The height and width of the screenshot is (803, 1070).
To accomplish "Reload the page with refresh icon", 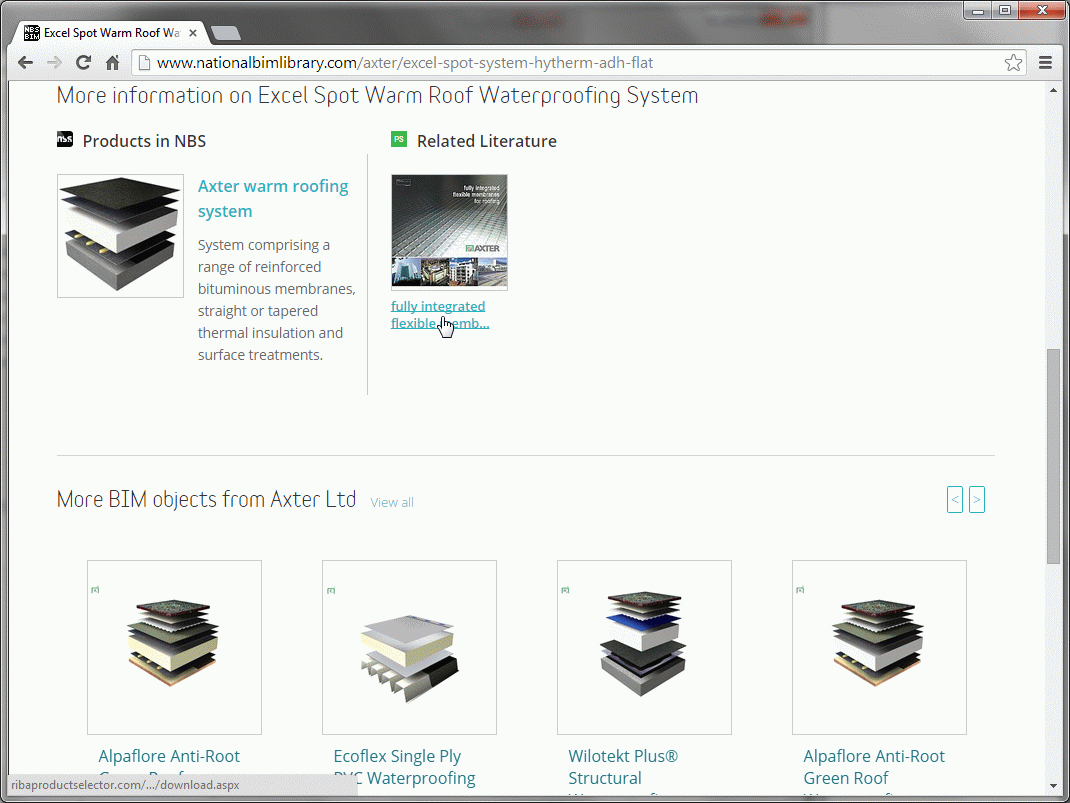I will pyautogui.click(x=83, y=63).
